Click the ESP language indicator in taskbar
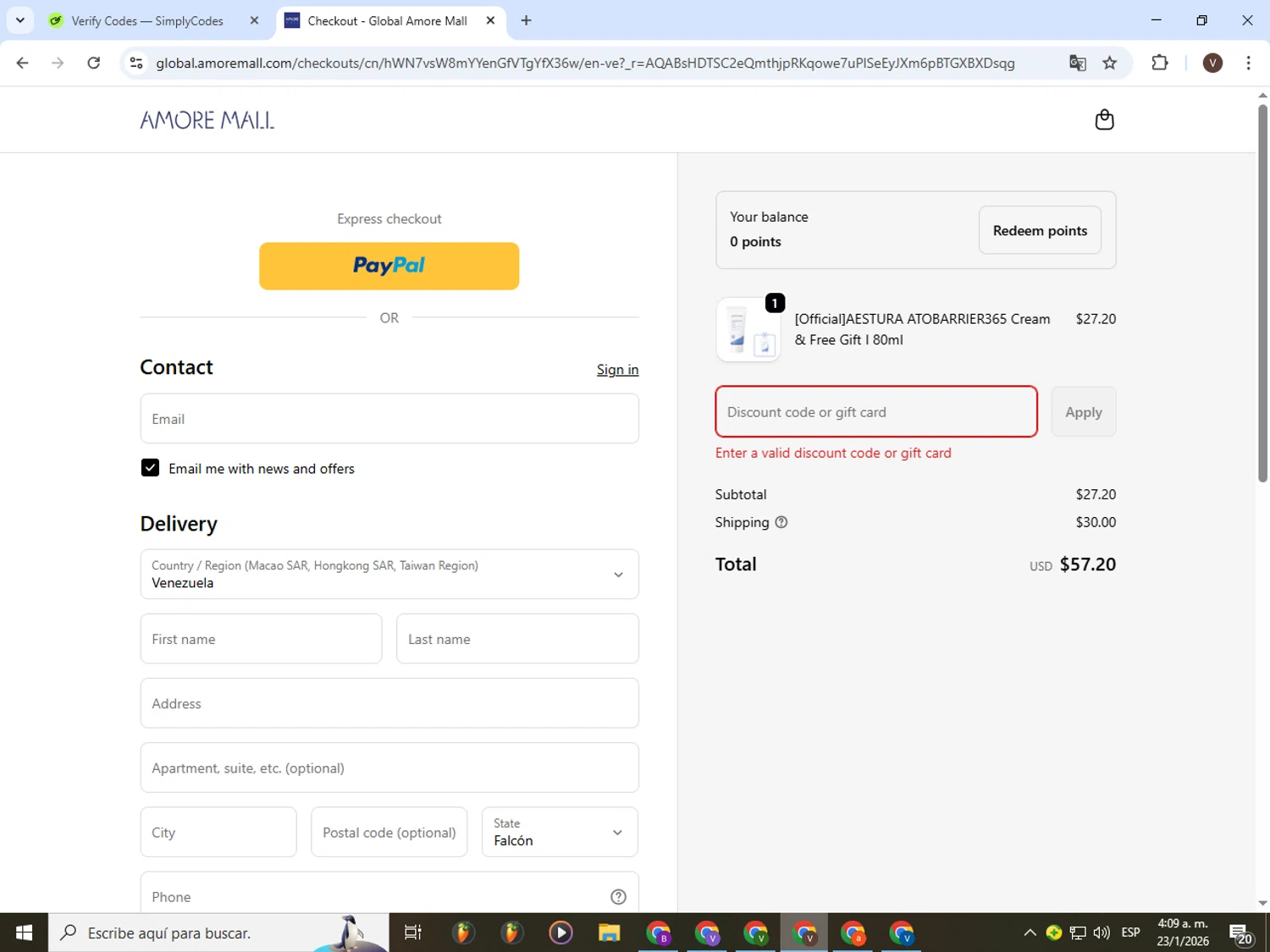 (x=1130, y=933)
